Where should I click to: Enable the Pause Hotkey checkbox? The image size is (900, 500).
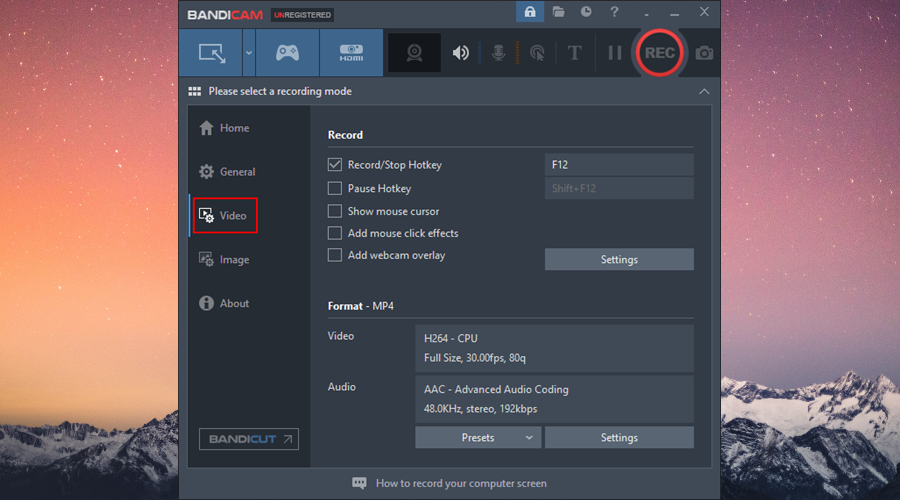click(335, 188)
